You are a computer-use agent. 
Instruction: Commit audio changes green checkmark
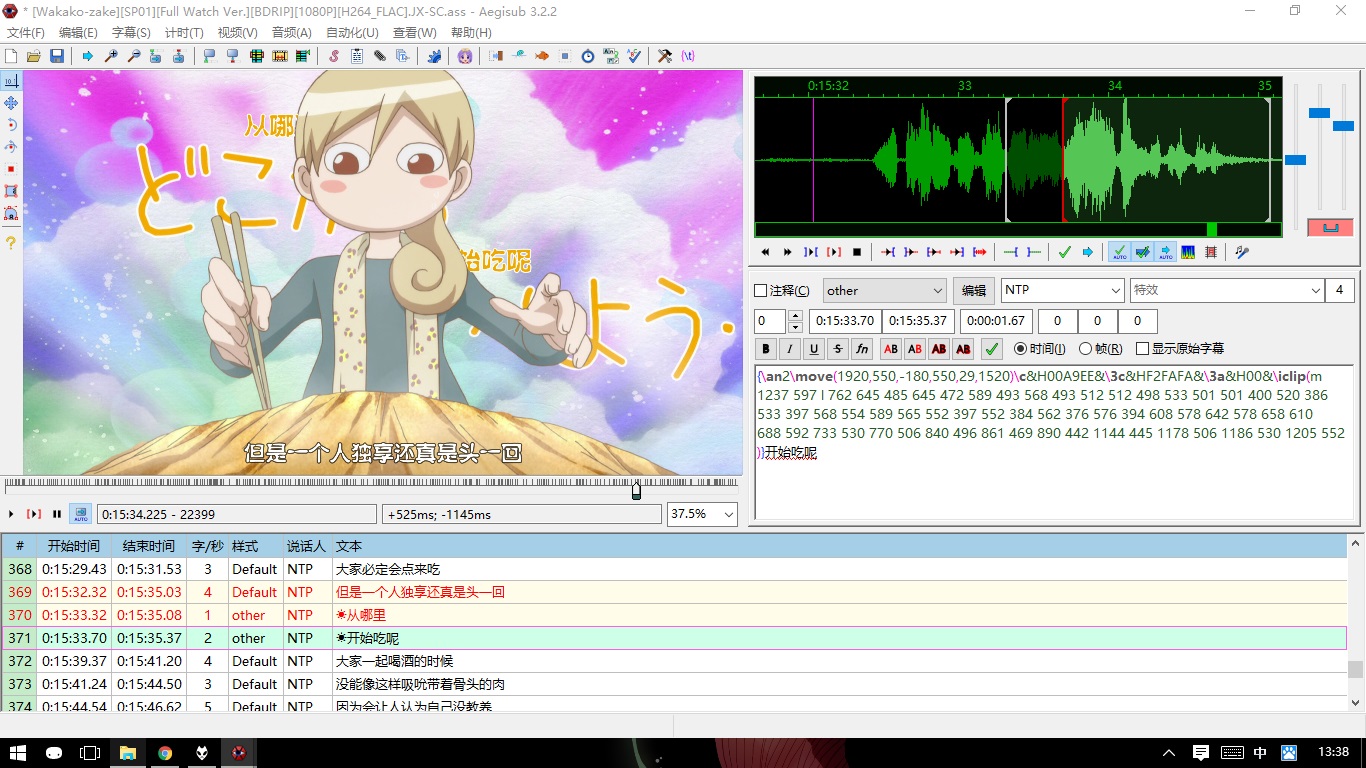click(x=1064, y=252)
